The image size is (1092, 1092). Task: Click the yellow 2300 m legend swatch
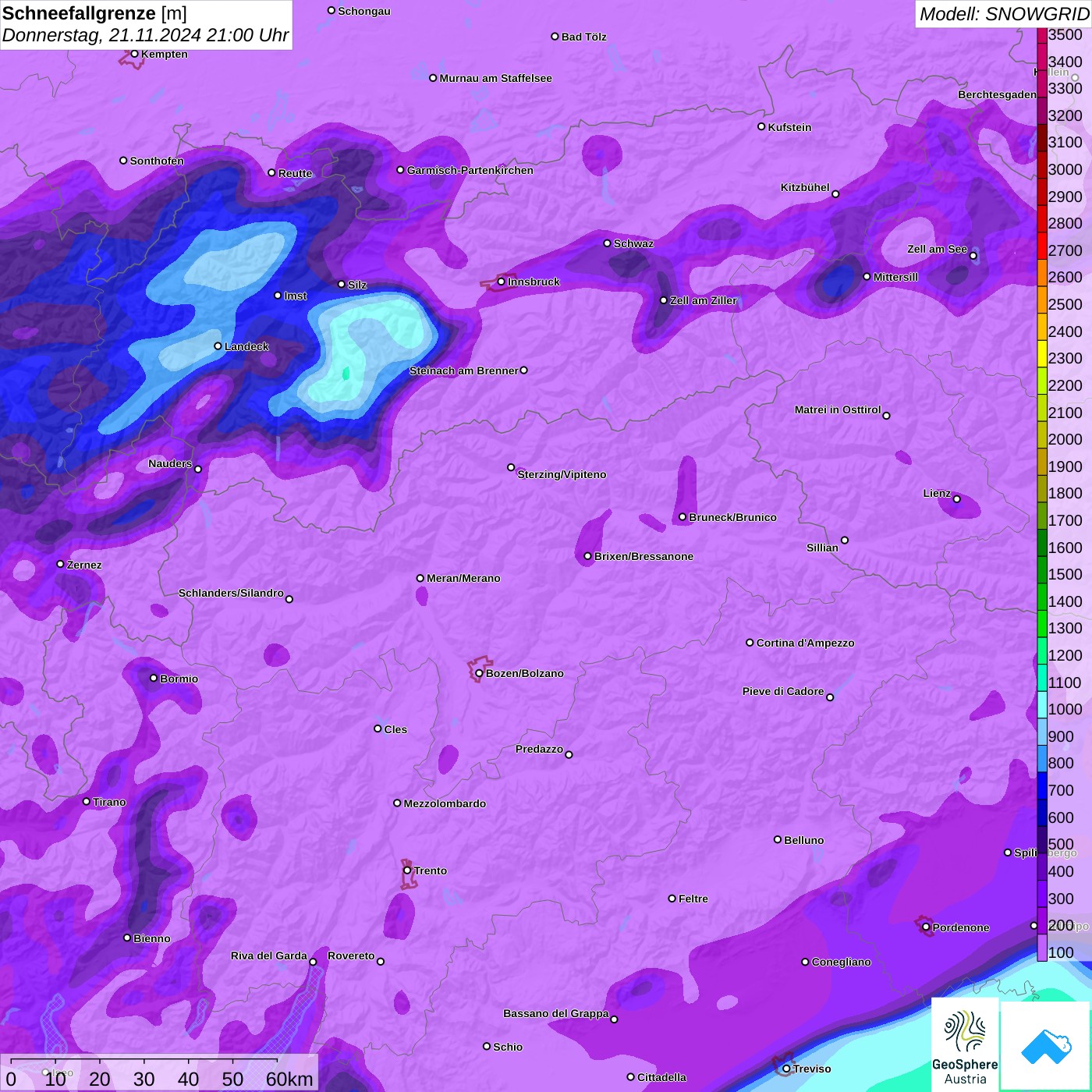(1042, 353)
